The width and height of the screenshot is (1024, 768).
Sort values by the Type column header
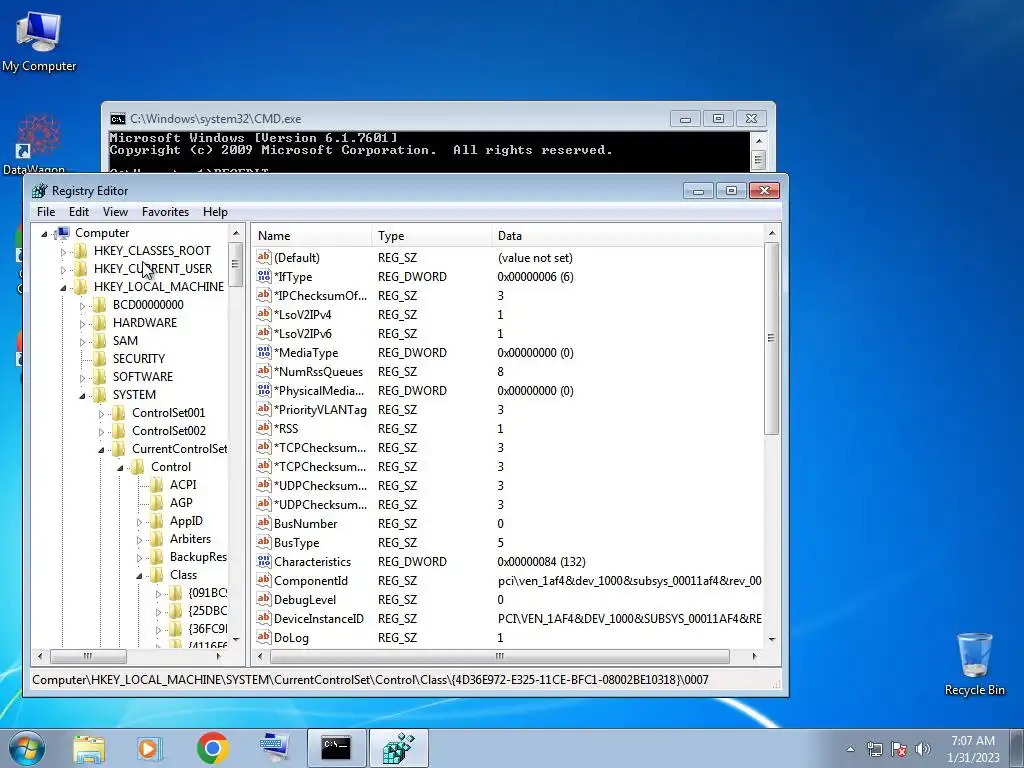(x=432, y=236)
